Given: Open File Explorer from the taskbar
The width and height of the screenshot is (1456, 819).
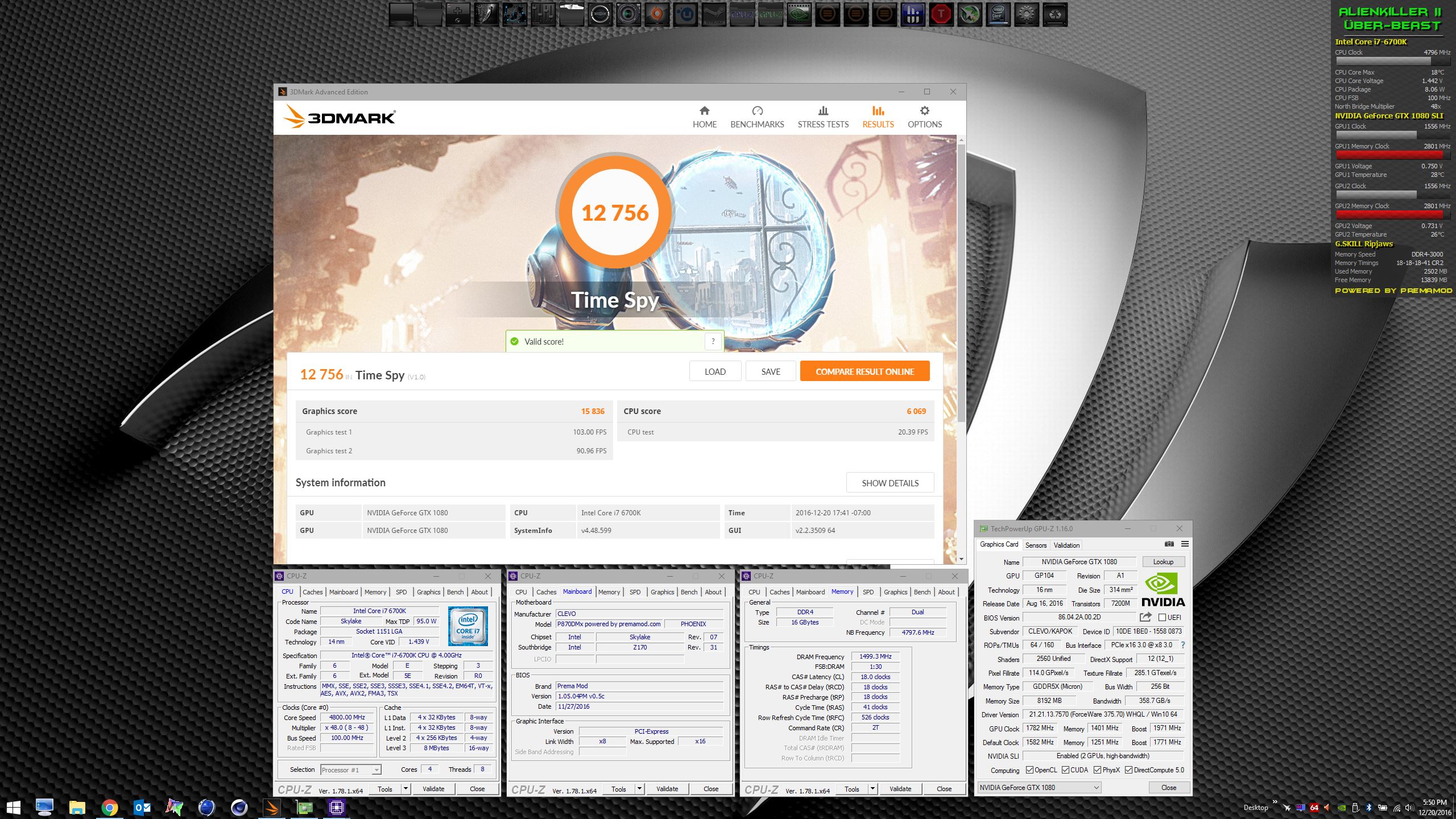Looking at the screenshot, I should point(77,807).
